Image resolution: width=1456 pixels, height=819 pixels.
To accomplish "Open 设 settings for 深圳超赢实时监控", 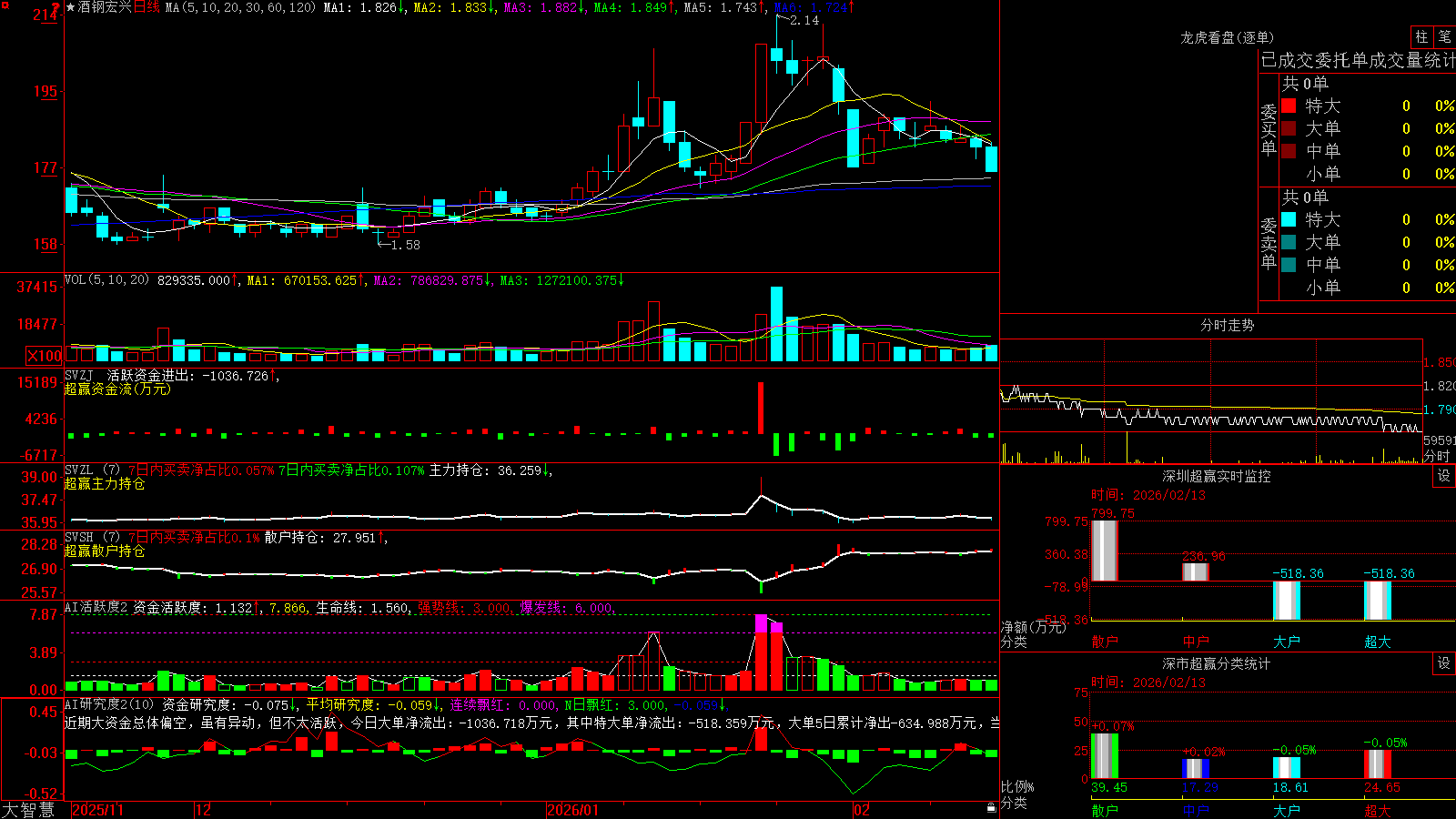I will point(1444,476).
